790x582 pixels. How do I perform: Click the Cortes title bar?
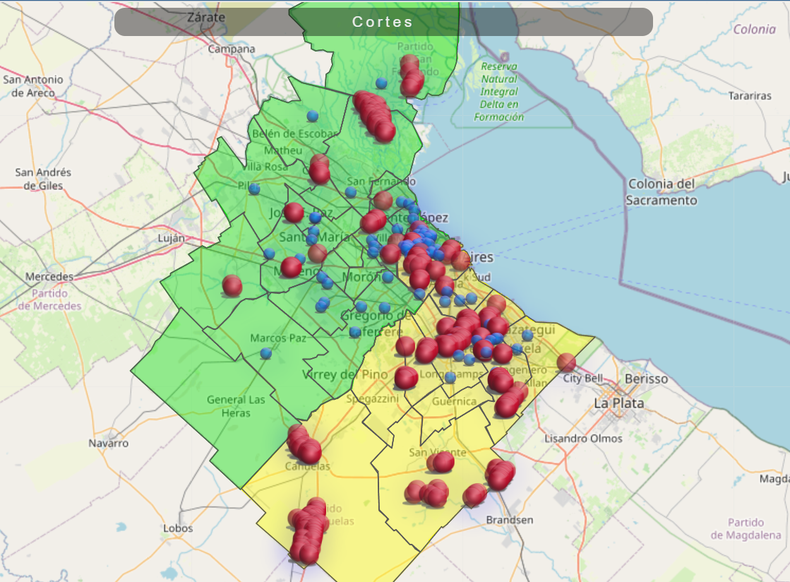pos(383,22)
